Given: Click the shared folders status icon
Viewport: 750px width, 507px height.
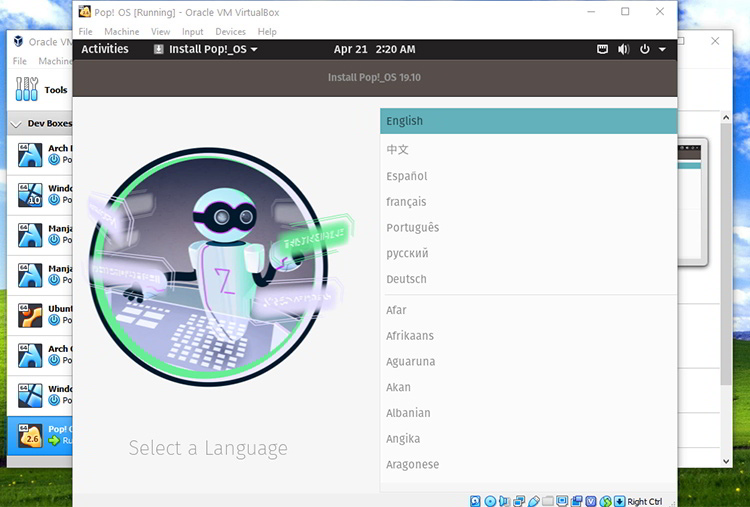Looking at the screenshot, I should [548, 501].
